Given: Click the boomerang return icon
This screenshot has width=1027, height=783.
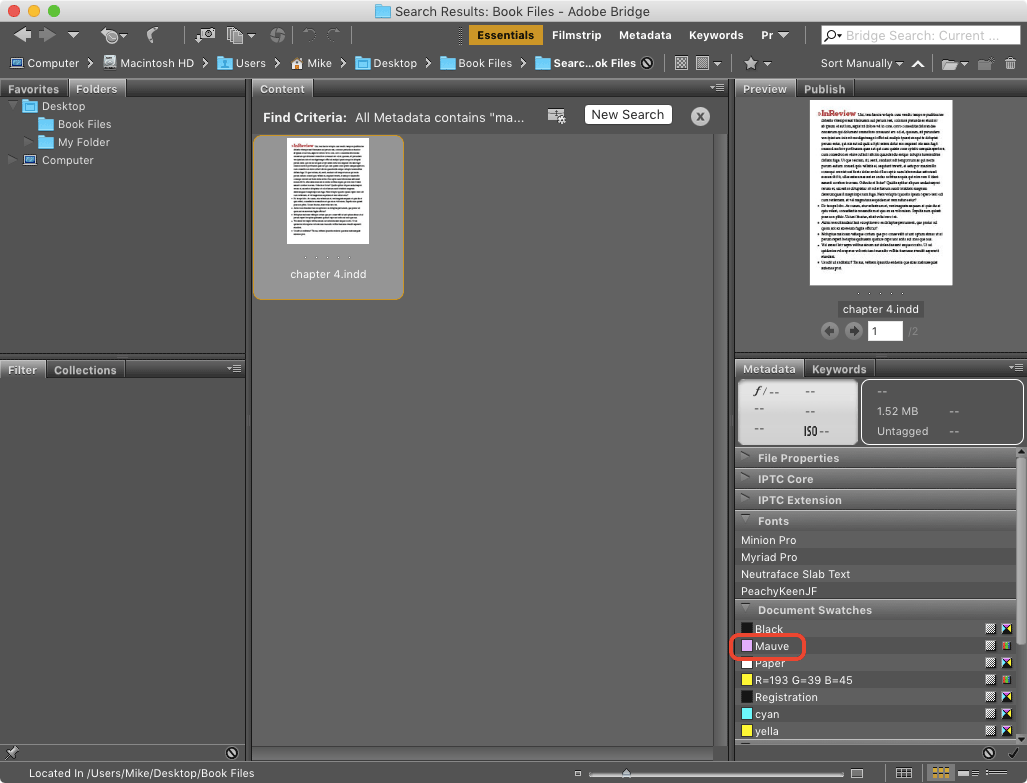Looking at the screenshot, I should click(x=153, y=35).
